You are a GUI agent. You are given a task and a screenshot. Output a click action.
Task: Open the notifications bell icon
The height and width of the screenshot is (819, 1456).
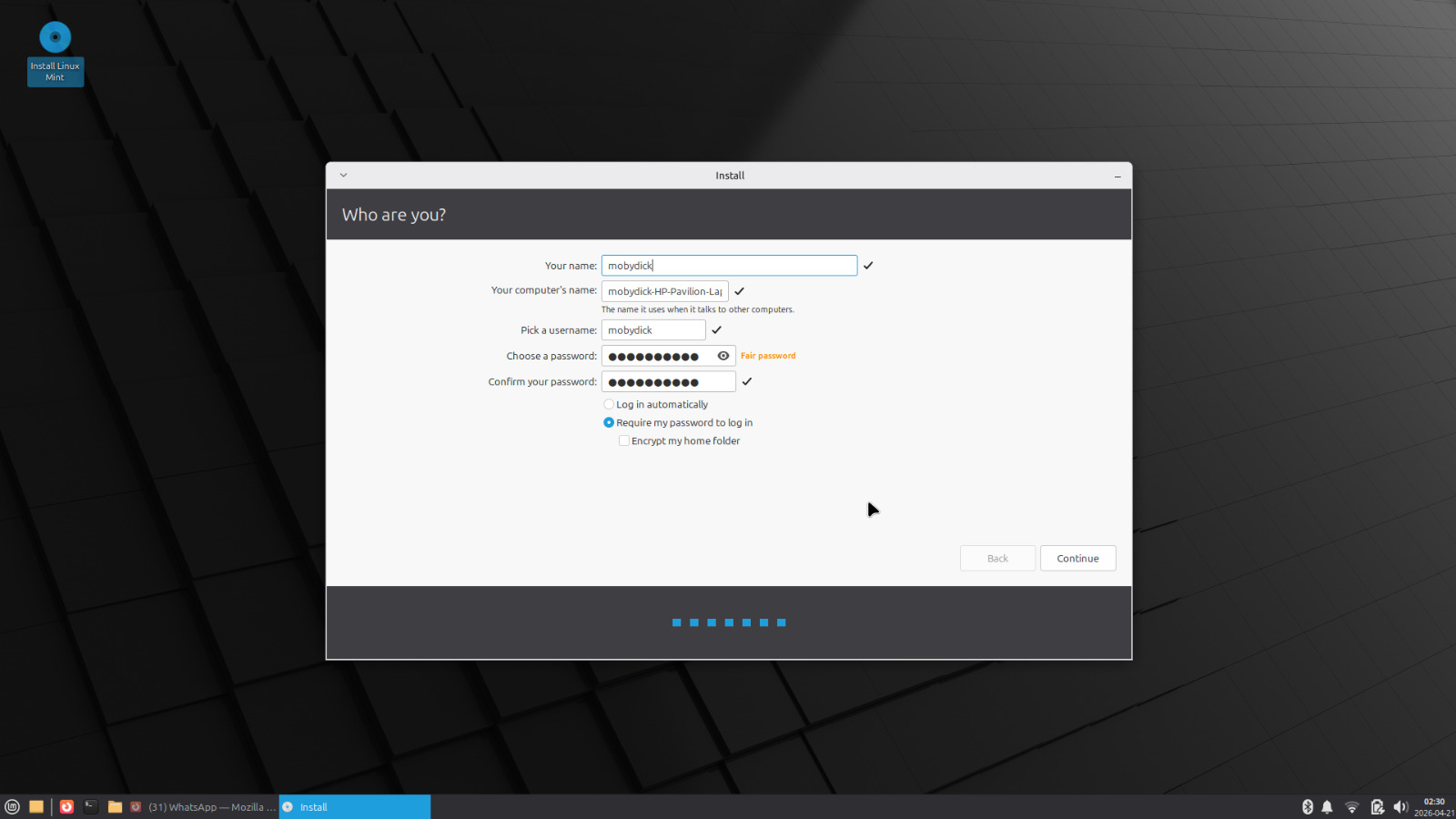coord(1328,807)
